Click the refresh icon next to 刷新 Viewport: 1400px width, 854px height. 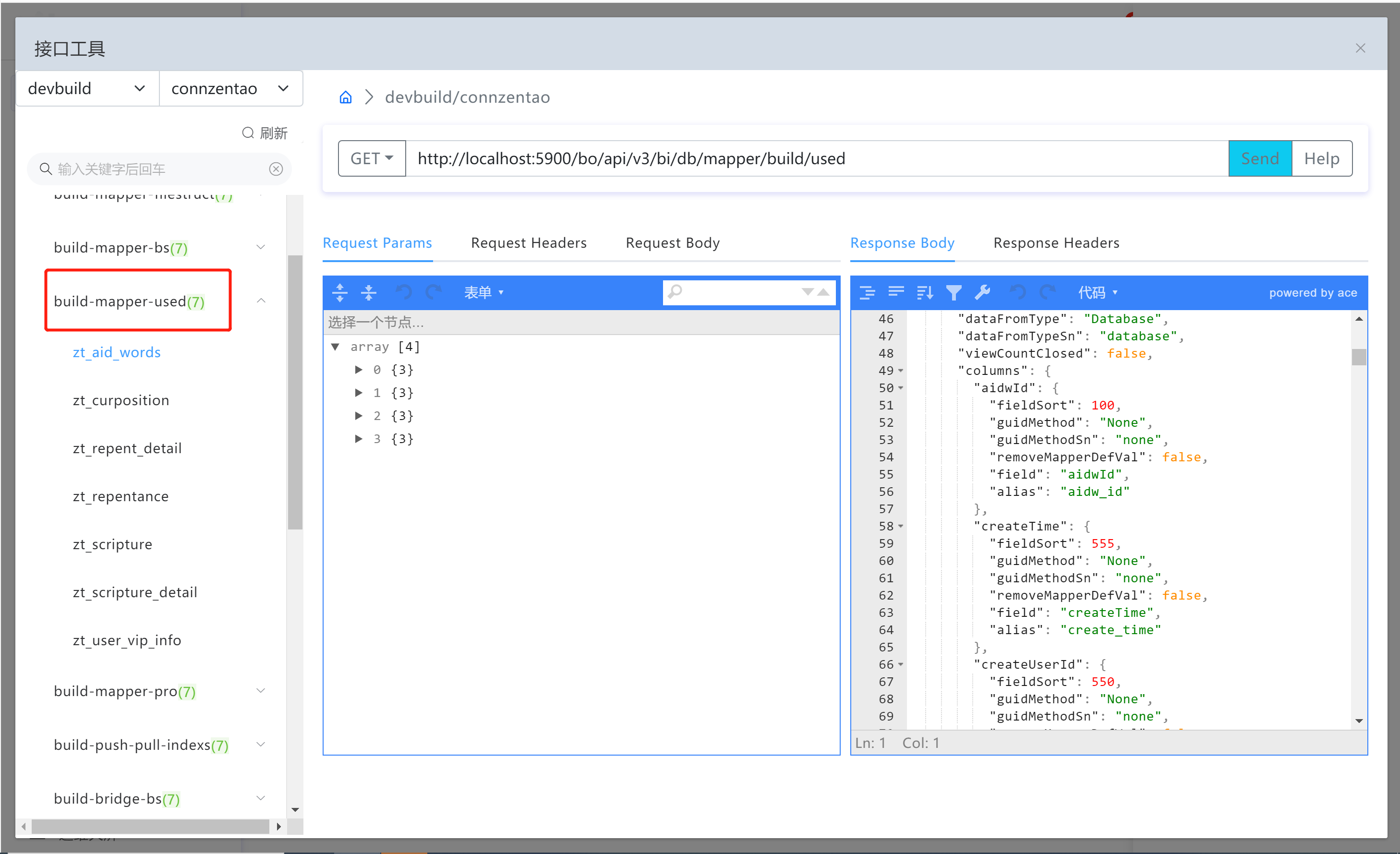(x=248, y=133)
